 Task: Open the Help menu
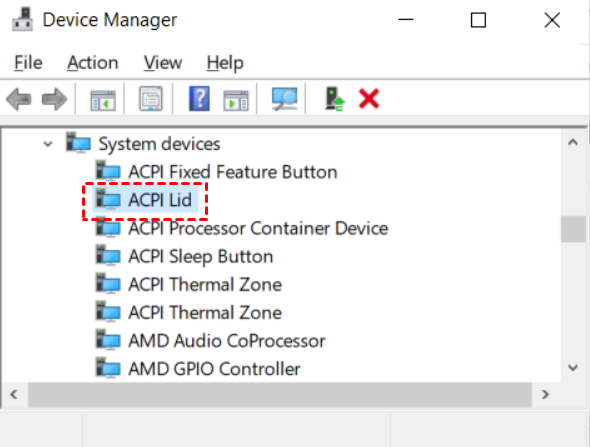click(225, 62)
